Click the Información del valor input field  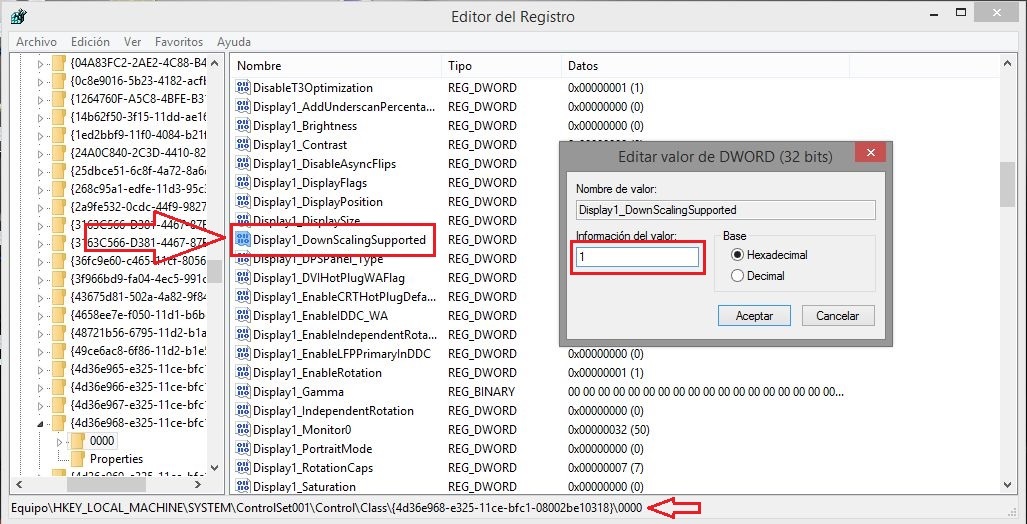coord(637,257)
